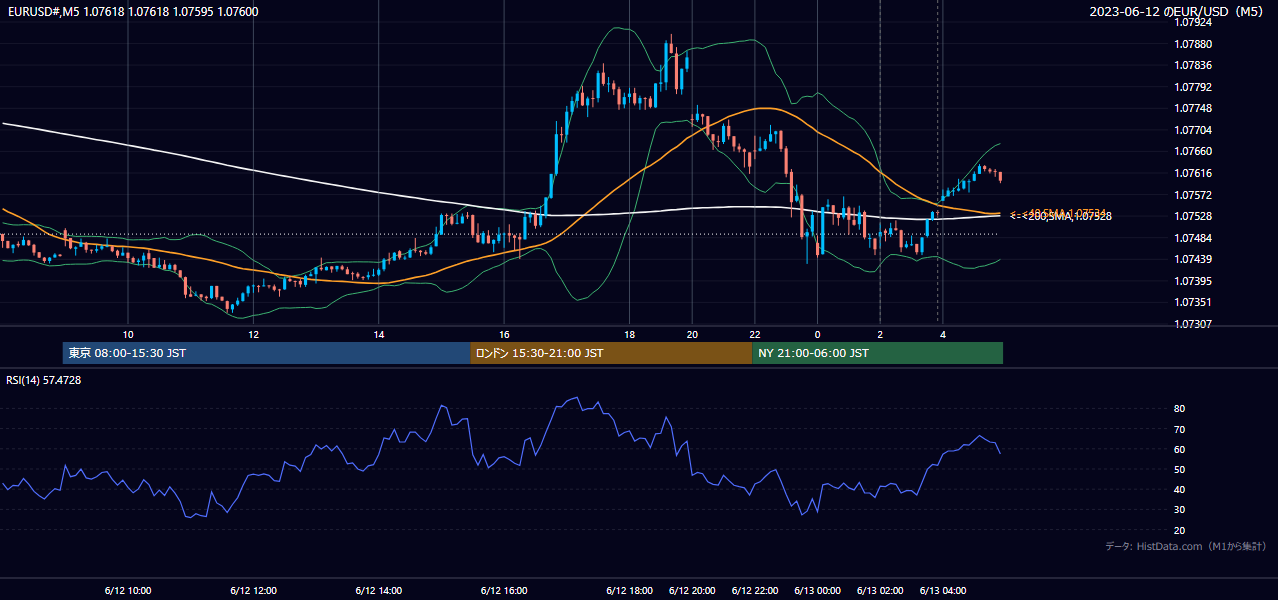The width and height of the screenshot is (1278, 600).
Task: Click the bottom date label 6/12 20:00
Action: 692,591
